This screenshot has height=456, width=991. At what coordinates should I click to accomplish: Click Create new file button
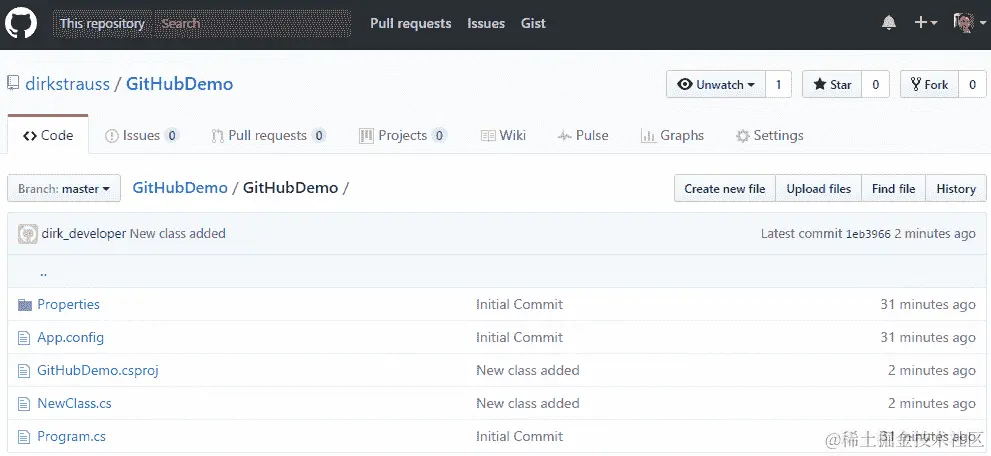click(725, 188)
